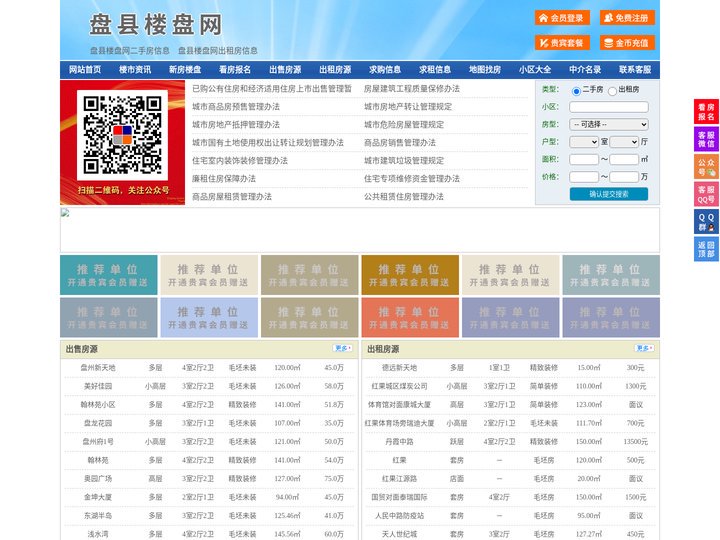Go to 网站首页 in navigation bar
720x540 pixels.
(x=85, y=70)
